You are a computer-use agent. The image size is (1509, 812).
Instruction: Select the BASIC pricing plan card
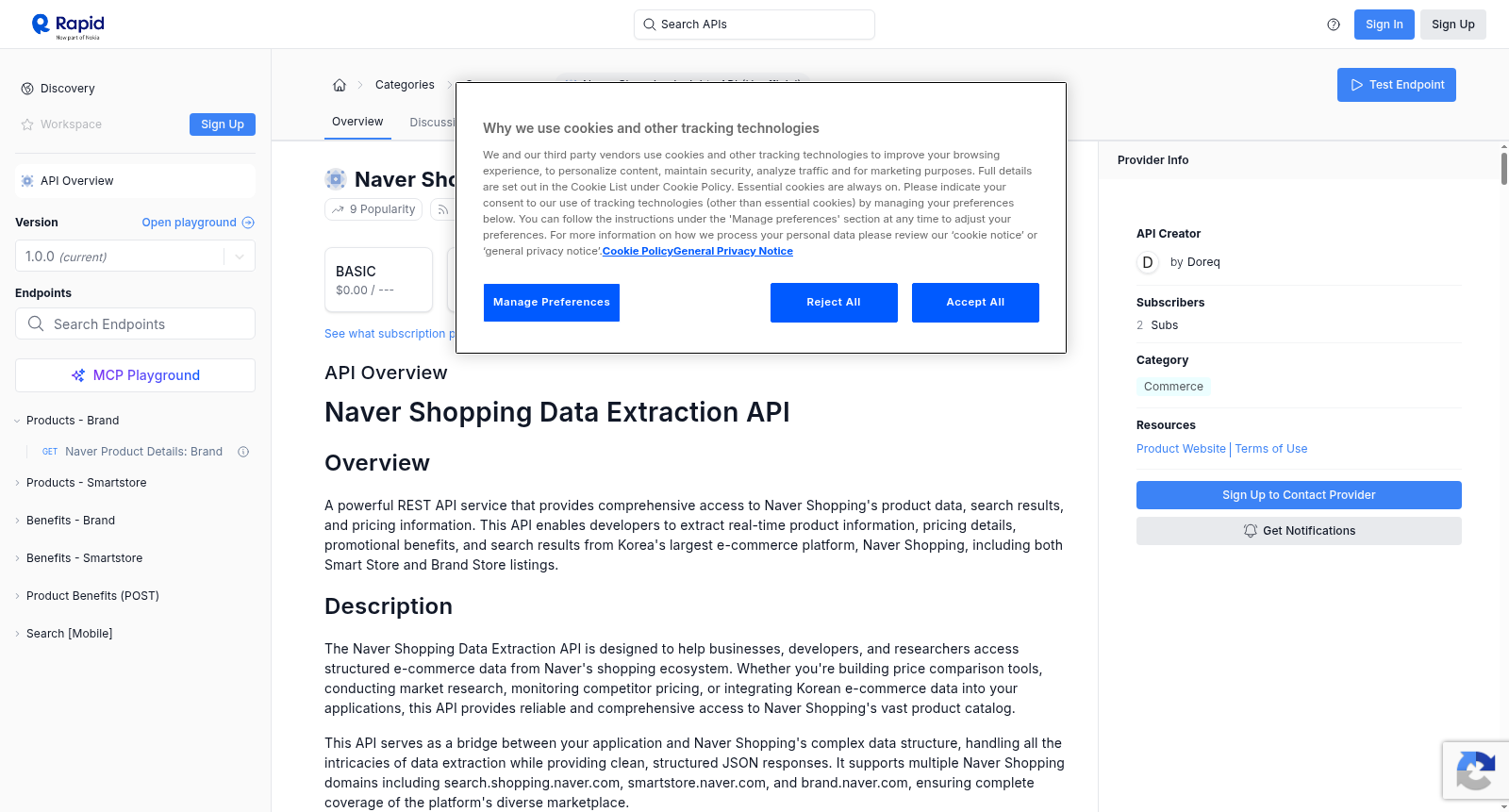click(x=378, y=280)
